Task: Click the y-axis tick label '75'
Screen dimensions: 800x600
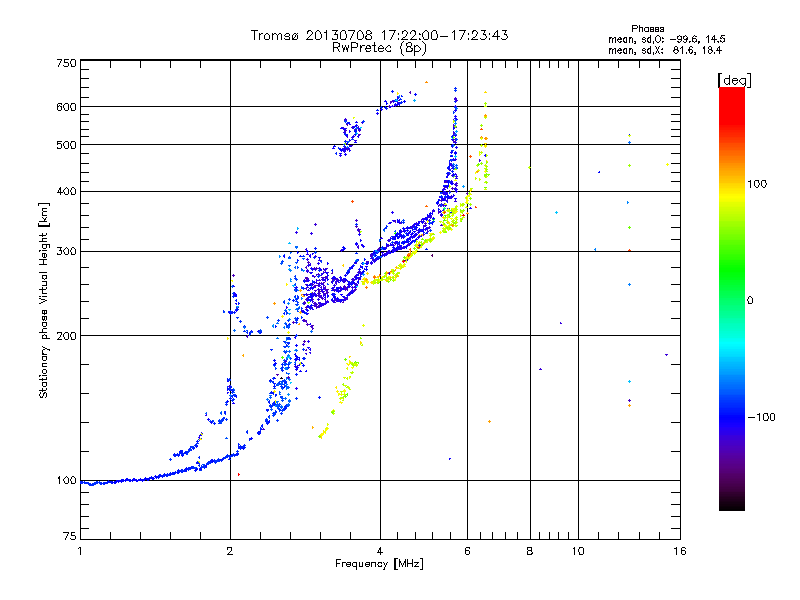Action: click(70, 536)
